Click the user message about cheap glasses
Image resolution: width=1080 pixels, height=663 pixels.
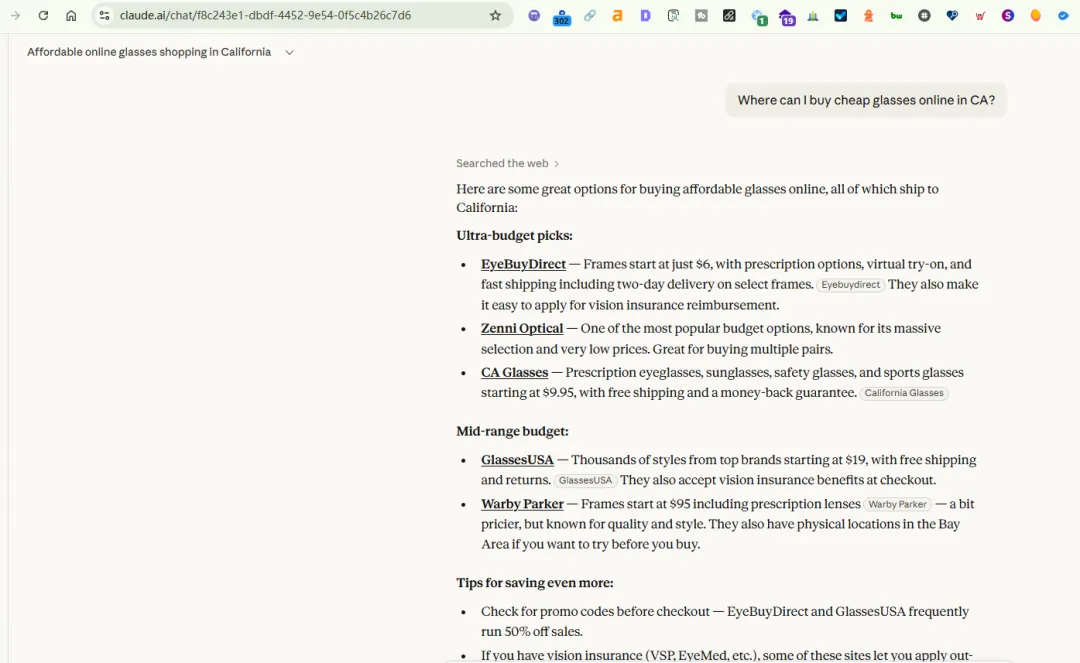click(x=866, y=101)
